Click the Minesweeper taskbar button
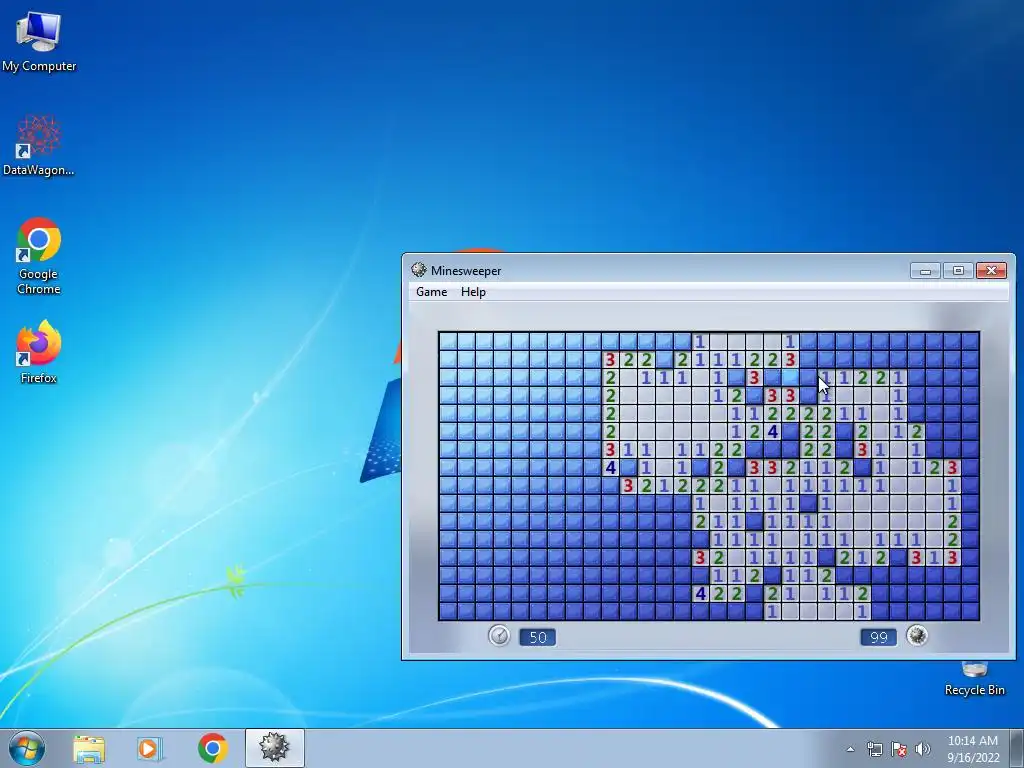 (274, 748)
